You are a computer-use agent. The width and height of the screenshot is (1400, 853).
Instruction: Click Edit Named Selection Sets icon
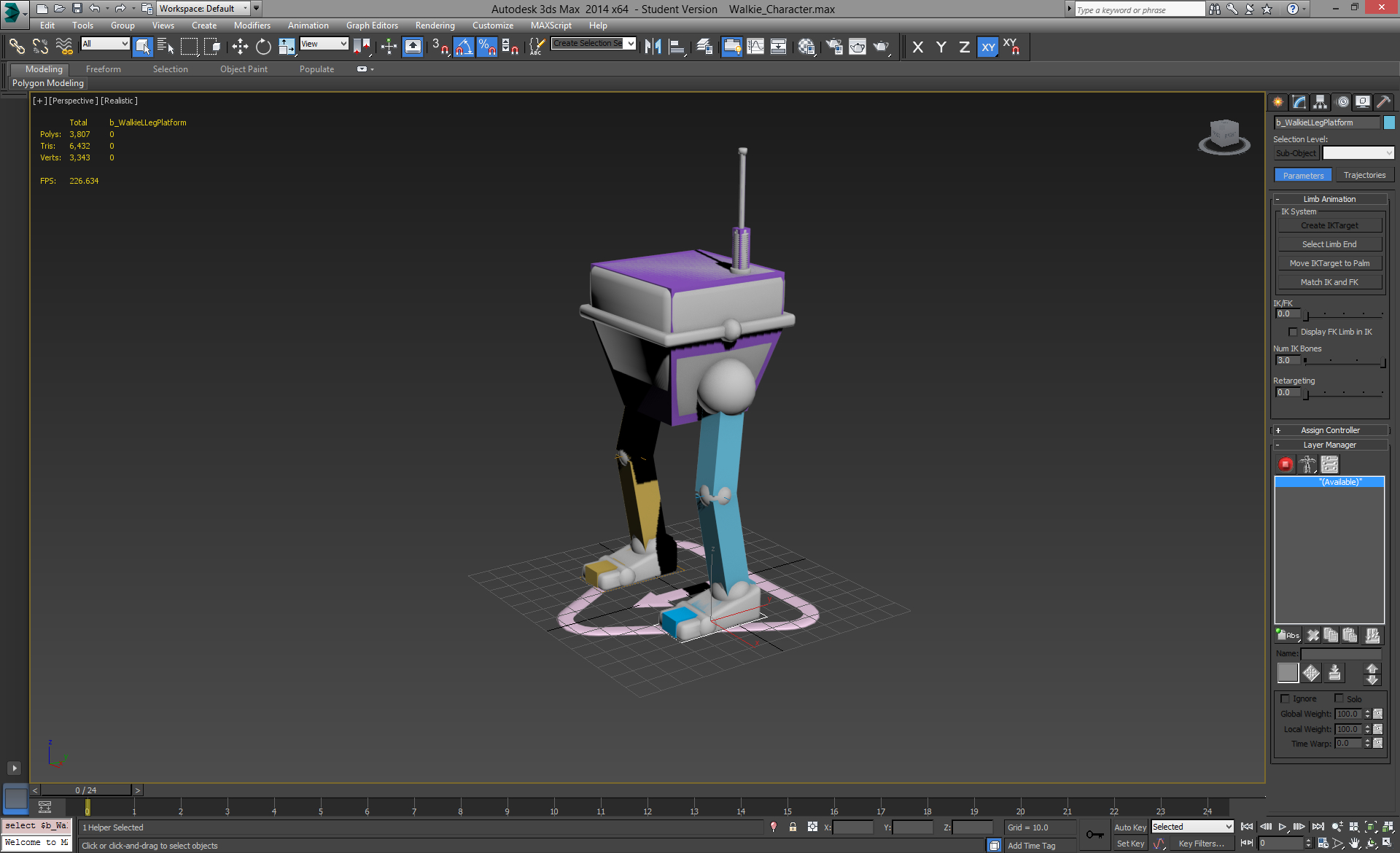(x=537, y=47)
